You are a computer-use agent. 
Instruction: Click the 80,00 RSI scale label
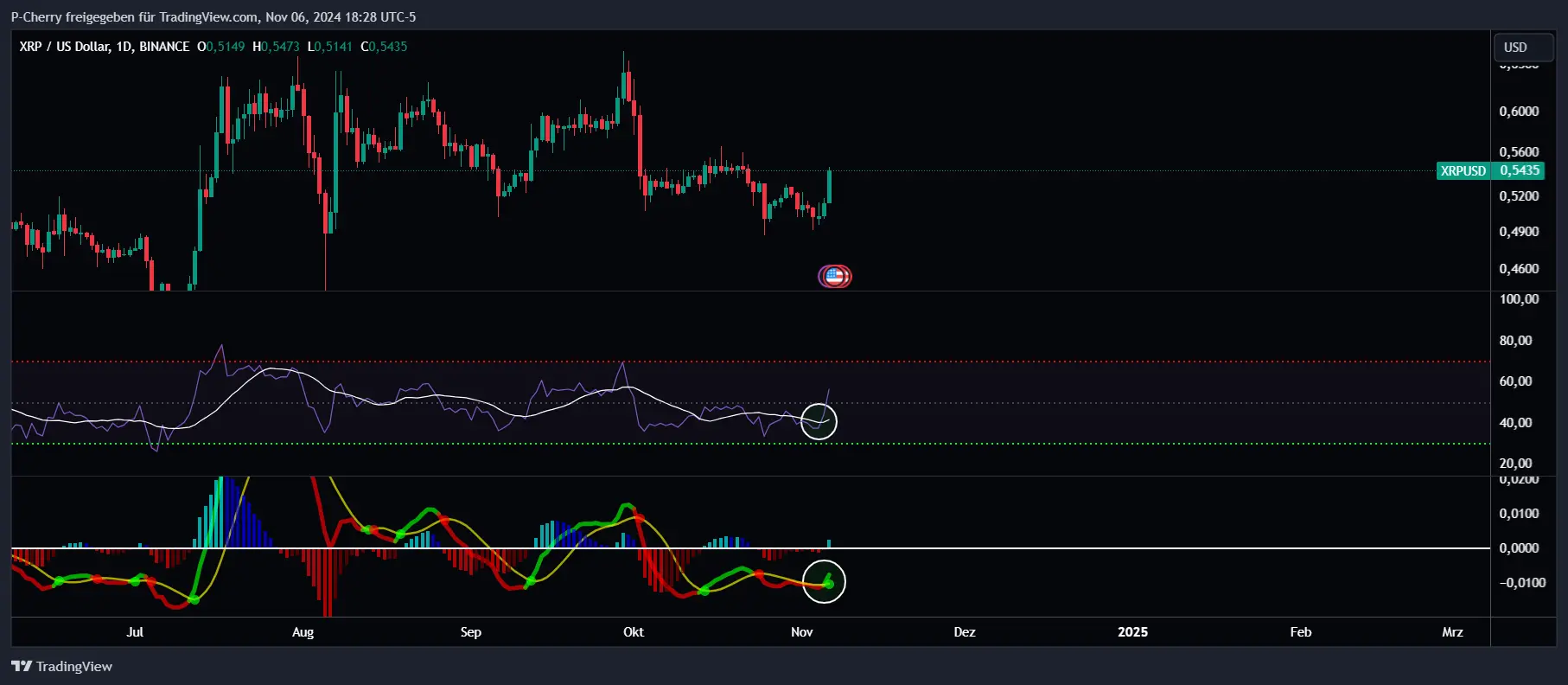1515,341
